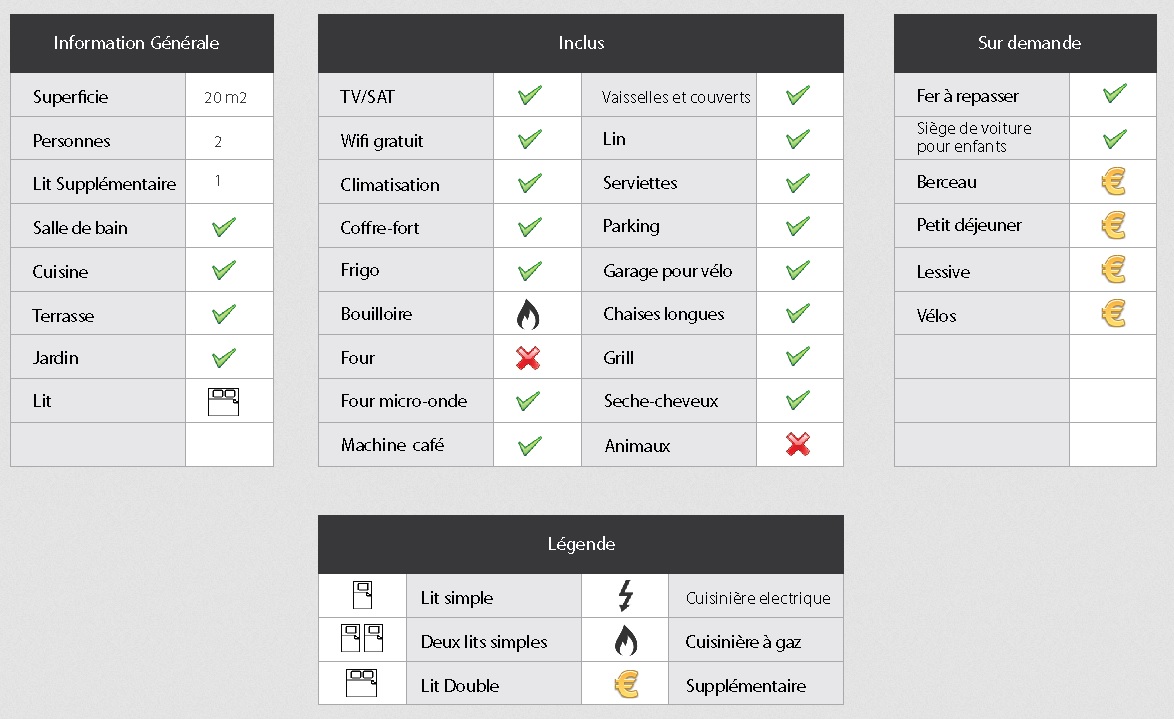Click the green check beside Wifi gratuit

pyautogui.click(x=529, y=139)
